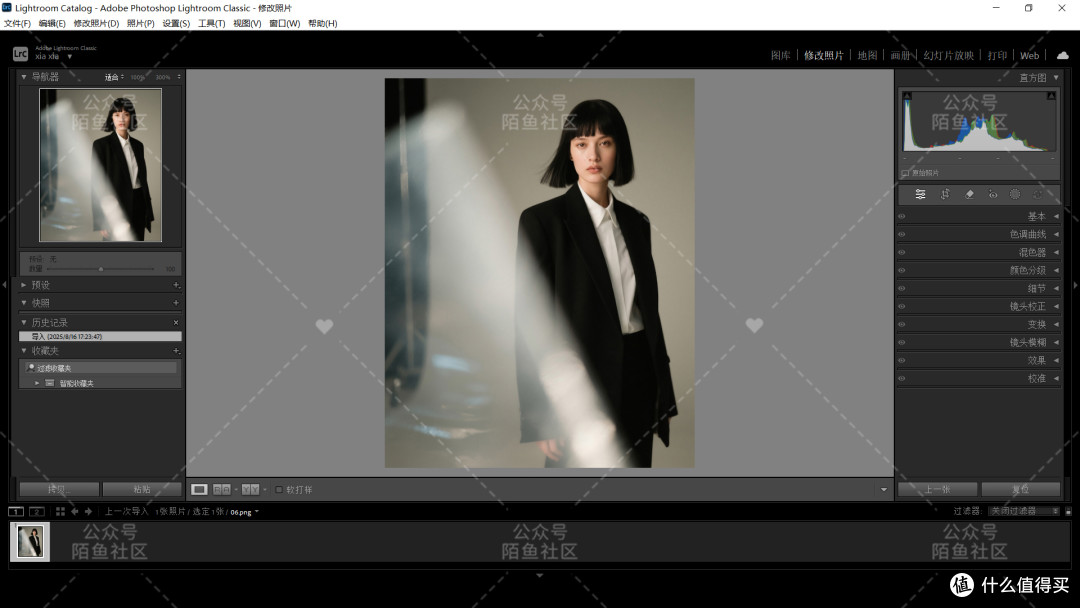Expand the 智能收藏夹 collection set

click(37, 383)
